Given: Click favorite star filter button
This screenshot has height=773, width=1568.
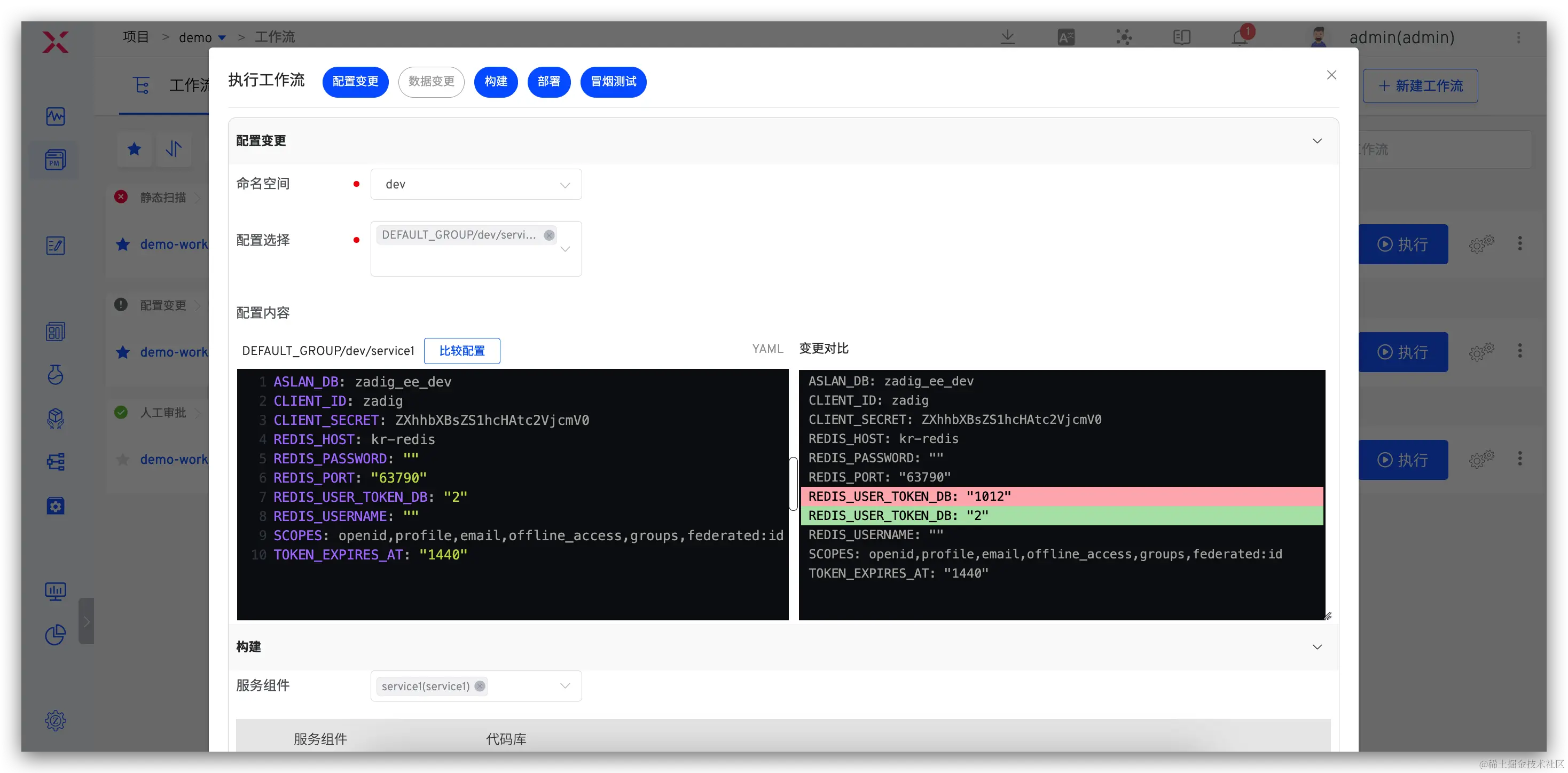Looking at the screenshot, I should click(135, 149).
